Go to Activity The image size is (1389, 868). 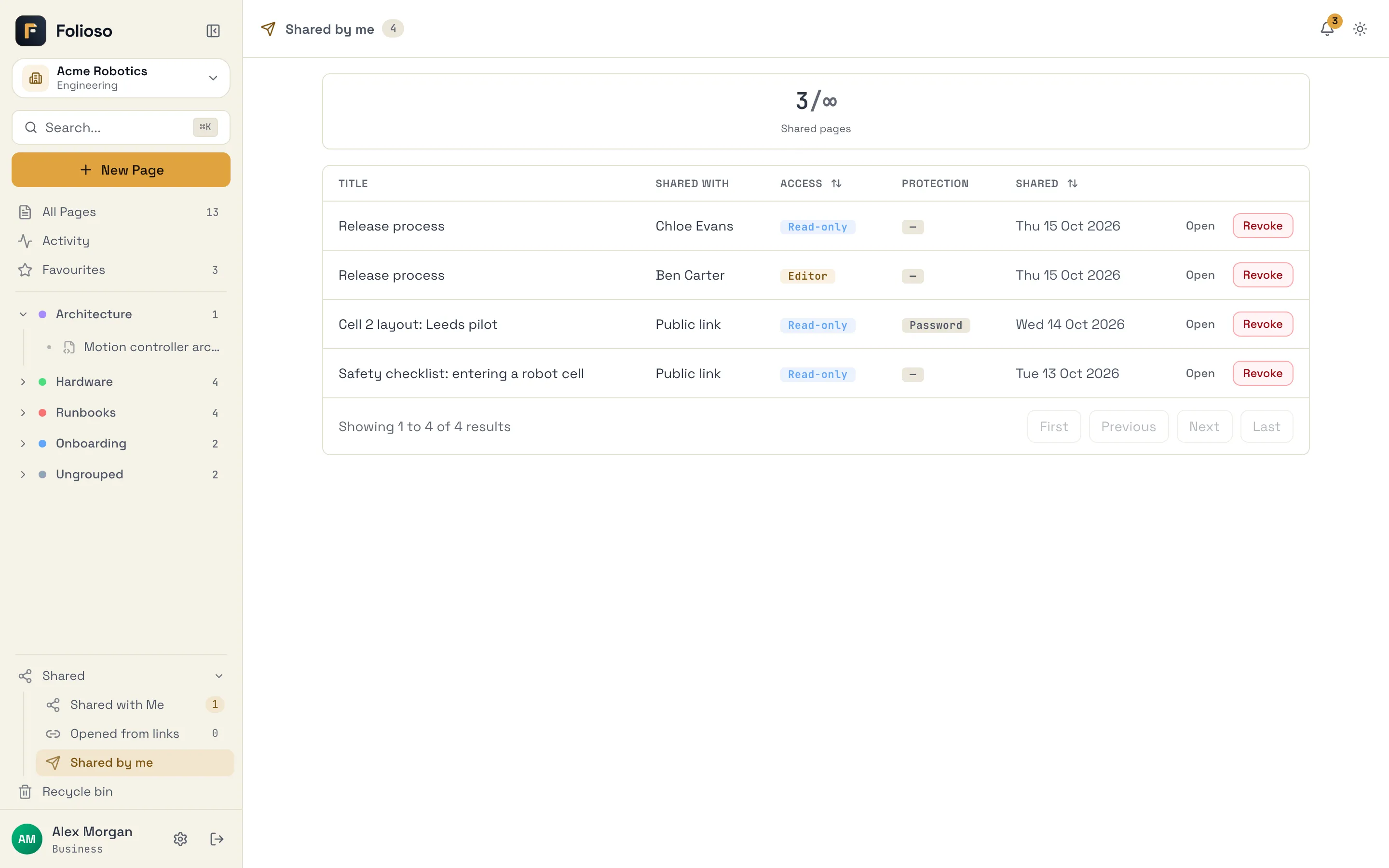[121, 241]
